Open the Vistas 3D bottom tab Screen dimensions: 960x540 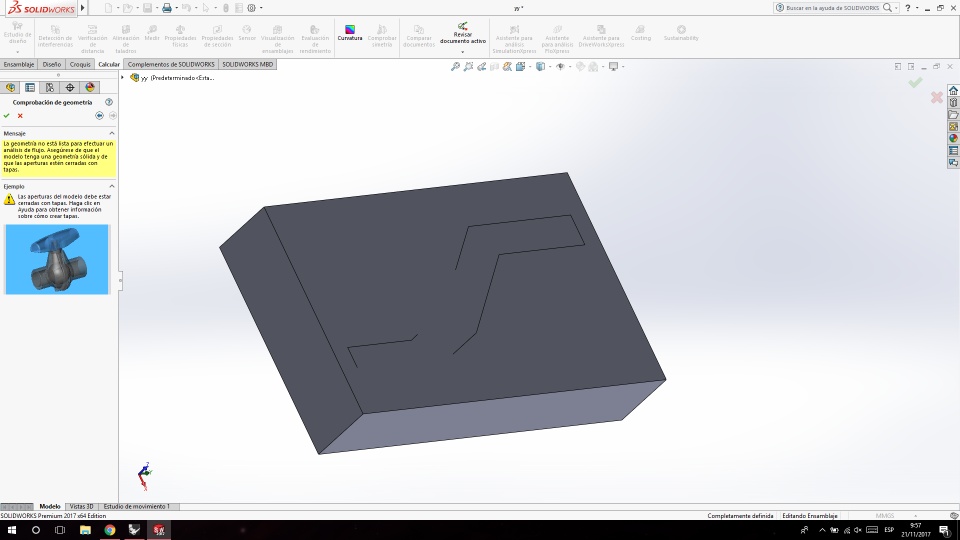coord(81,506)
